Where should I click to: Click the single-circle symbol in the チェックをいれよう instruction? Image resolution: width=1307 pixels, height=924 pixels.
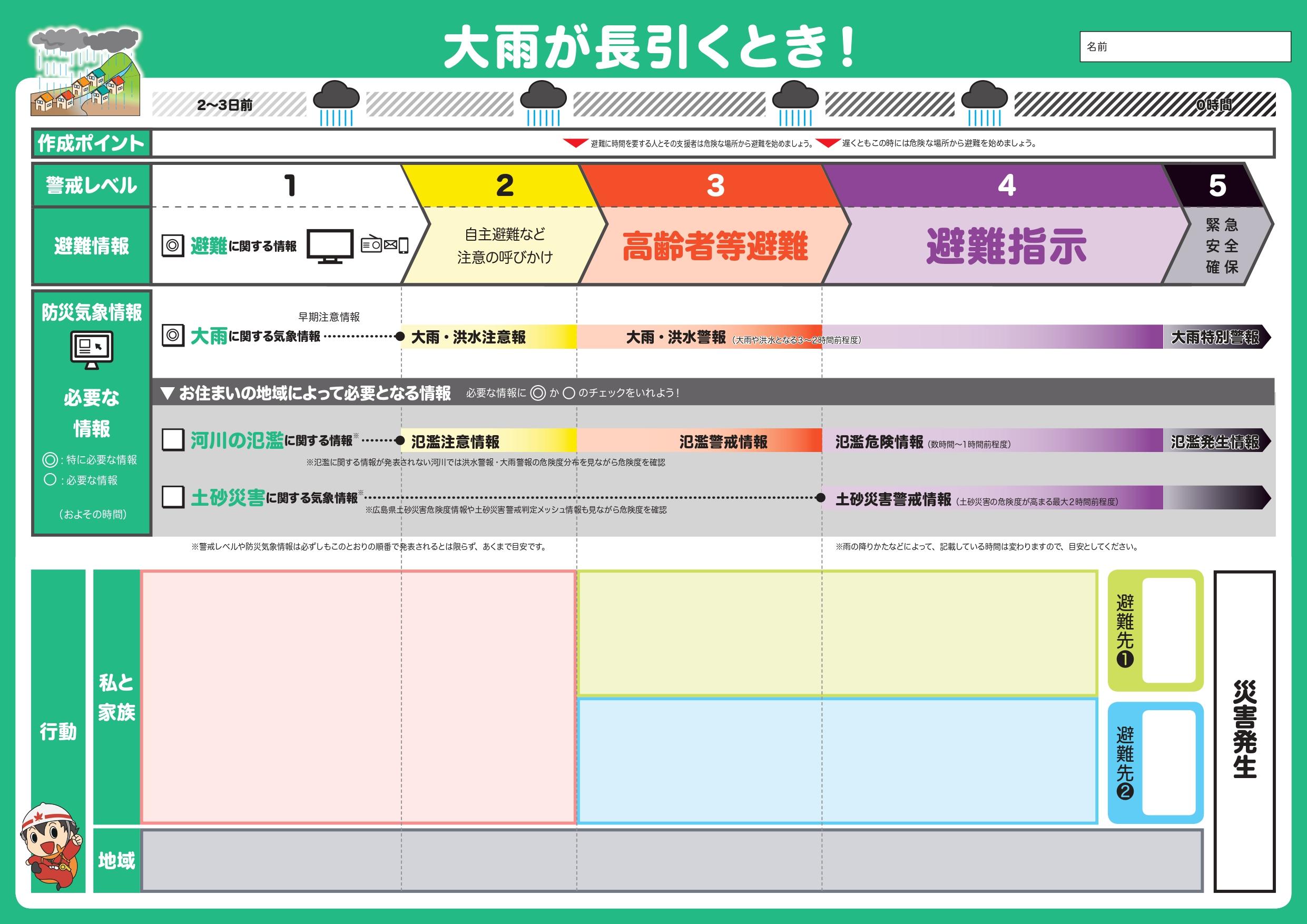568,393
